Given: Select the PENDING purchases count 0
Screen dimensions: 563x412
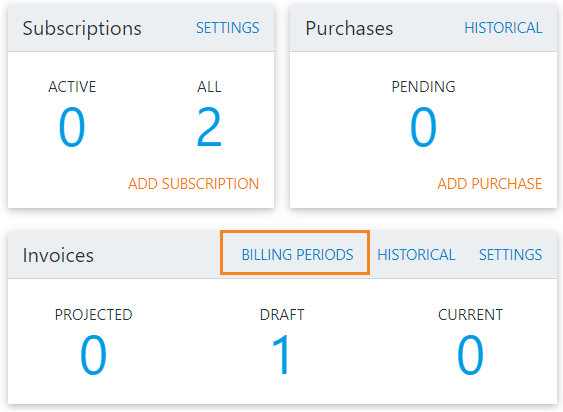Looking at the screenshot, I should [423, 127].
